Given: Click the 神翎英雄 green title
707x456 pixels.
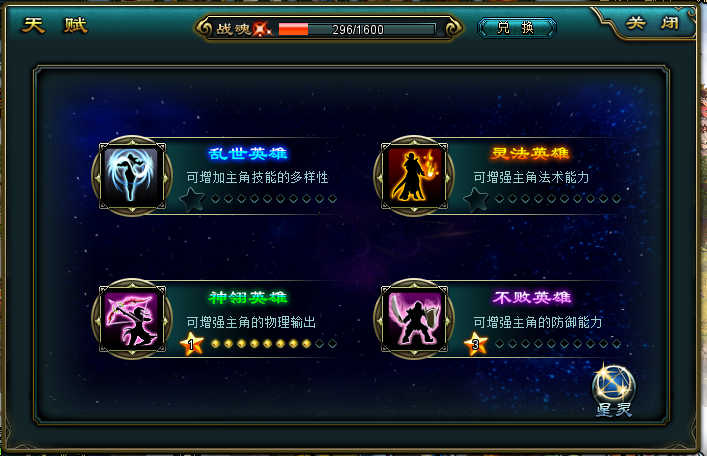Looking at the screenshot, I should pyautogui.click(x=248, y=298).
